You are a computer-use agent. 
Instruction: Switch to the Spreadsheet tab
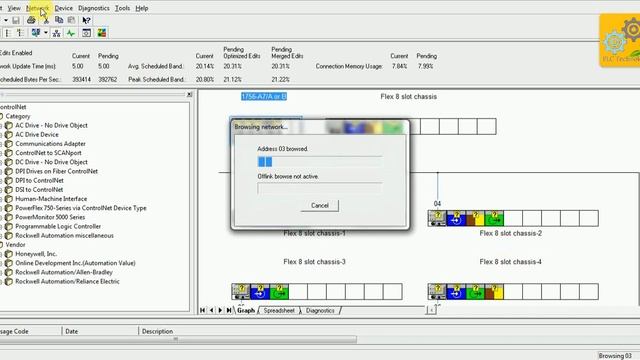[279, 311]
